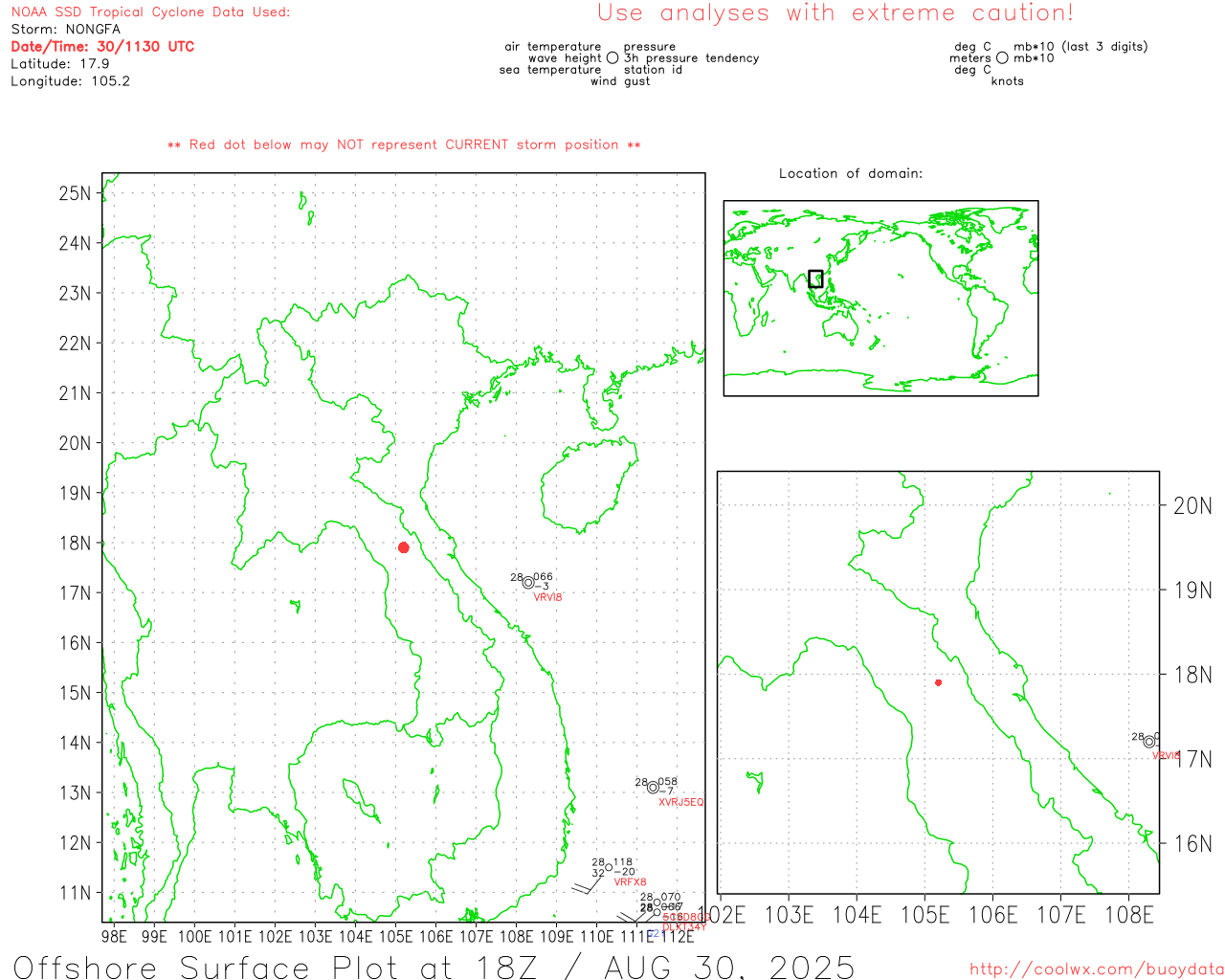Click the 'Storm: NONGFA' label
The width and height of the screenshot is (1225, 980).
tap(66, 30)
